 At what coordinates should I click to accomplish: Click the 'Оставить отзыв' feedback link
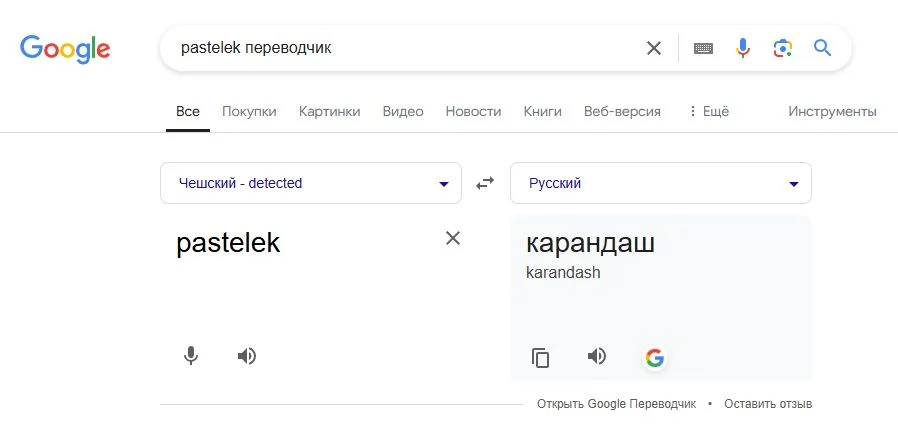768,404
